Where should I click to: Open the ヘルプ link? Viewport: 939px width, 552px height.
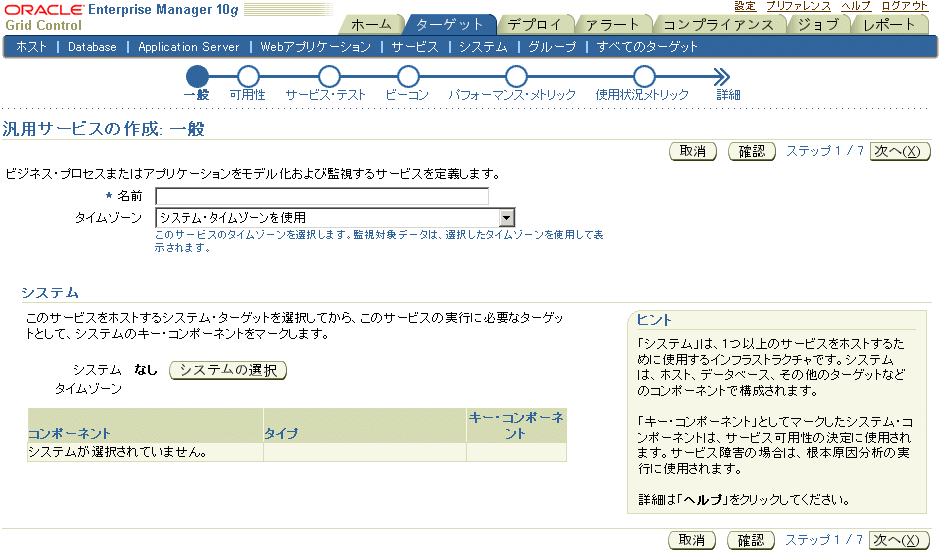click(x=856, y=6)
